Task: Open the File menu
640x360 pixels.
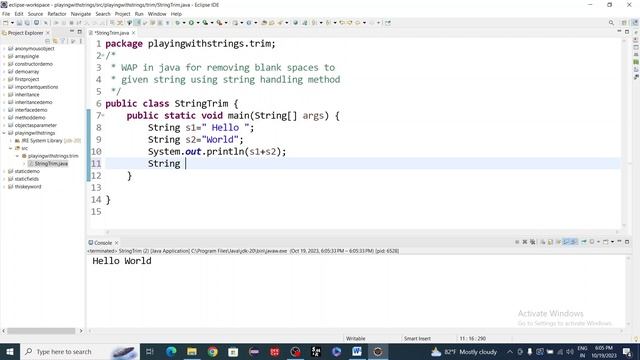Action: pyautogui.click(x=6, y=14)
